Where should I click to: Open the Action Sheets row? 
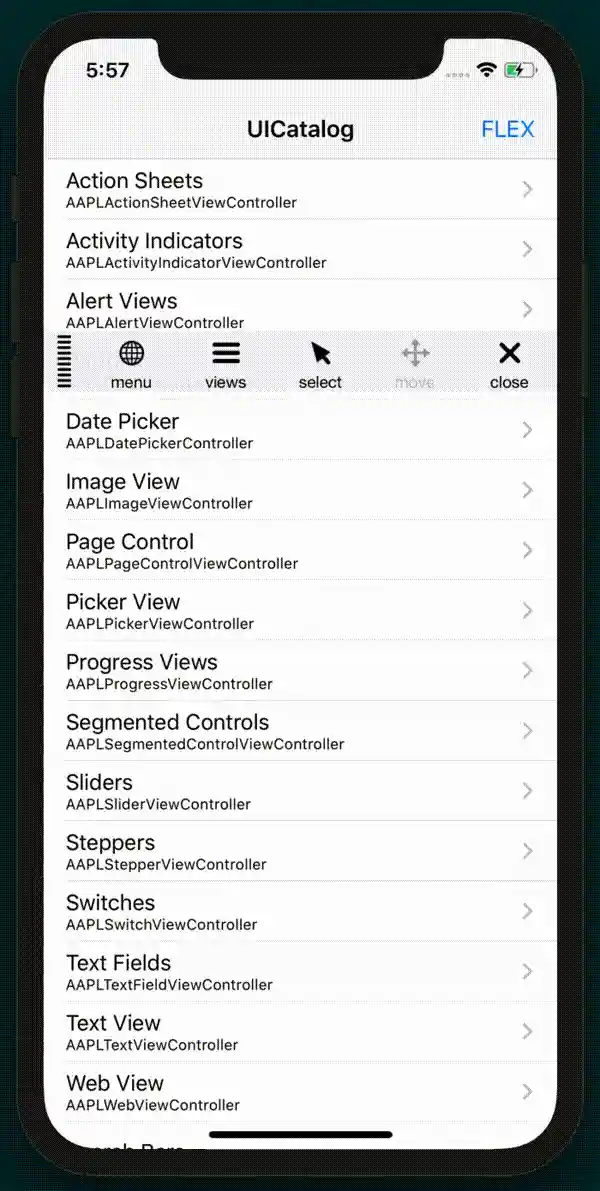point(302,190)
